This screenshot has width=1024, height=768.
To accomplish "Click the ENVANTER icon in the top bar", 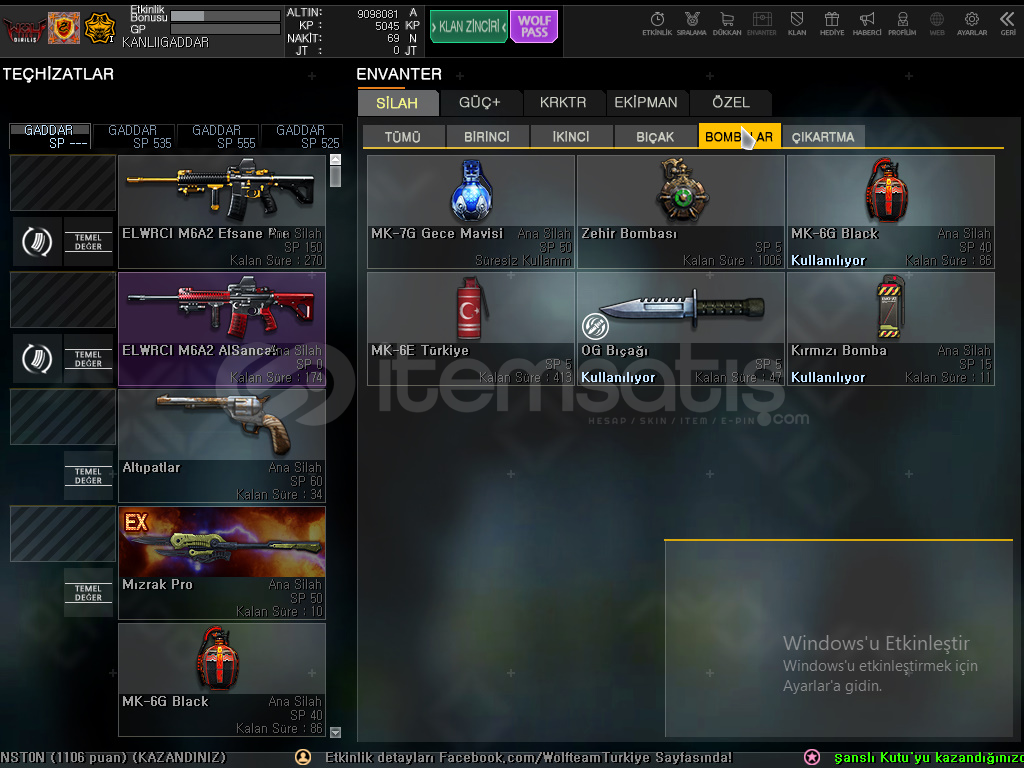I will tap(761, 24).
